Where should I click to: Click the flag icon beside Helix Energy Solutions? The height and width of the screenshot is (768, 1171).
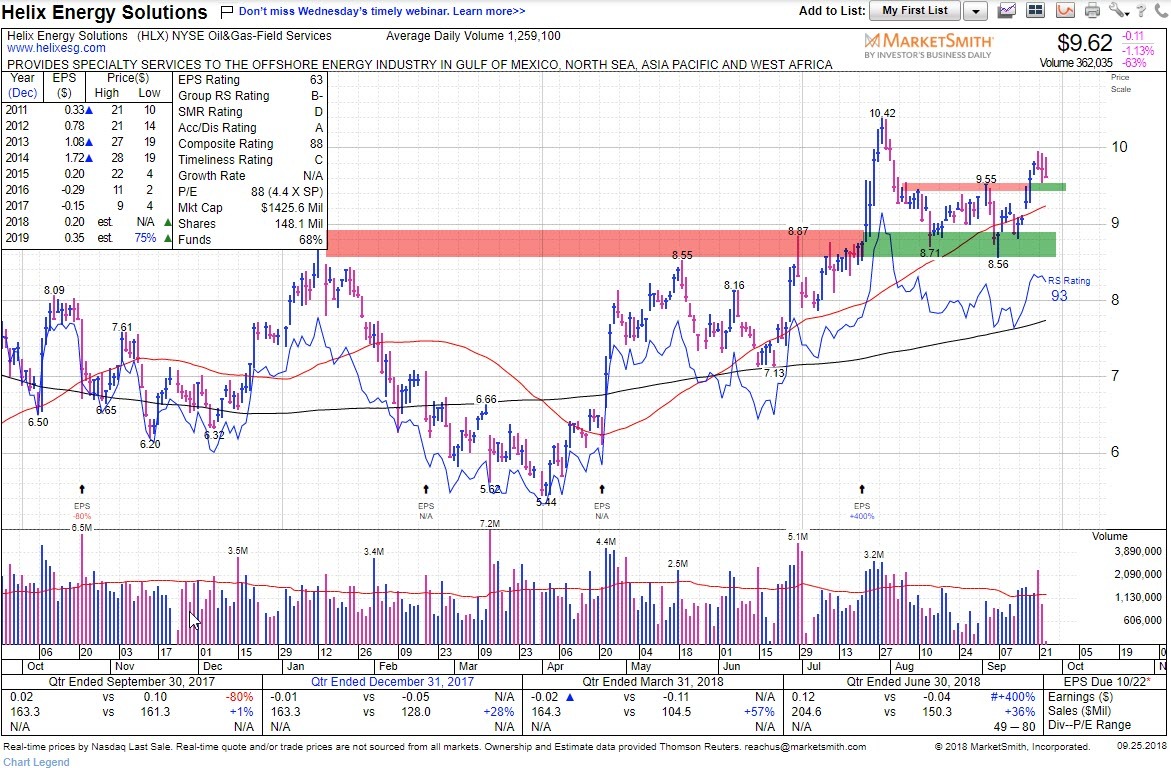226,12
